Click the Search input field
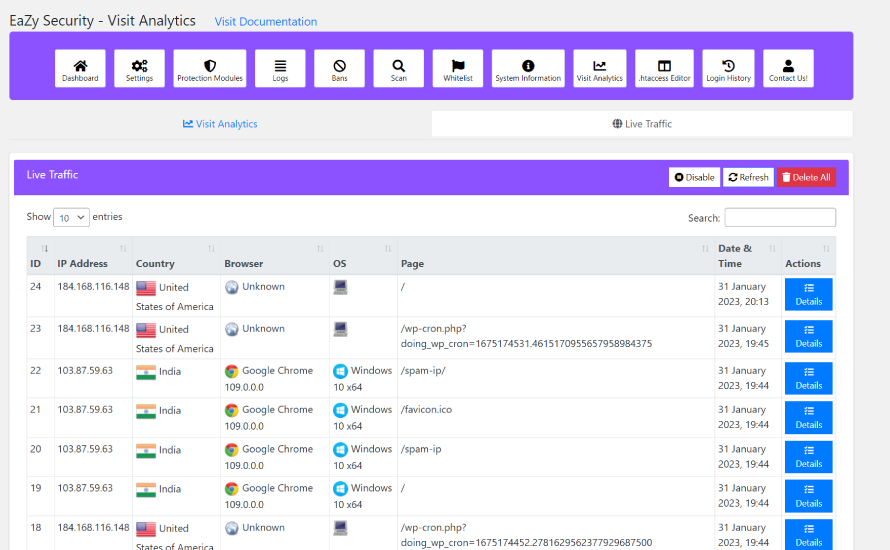 coord(780,217)
